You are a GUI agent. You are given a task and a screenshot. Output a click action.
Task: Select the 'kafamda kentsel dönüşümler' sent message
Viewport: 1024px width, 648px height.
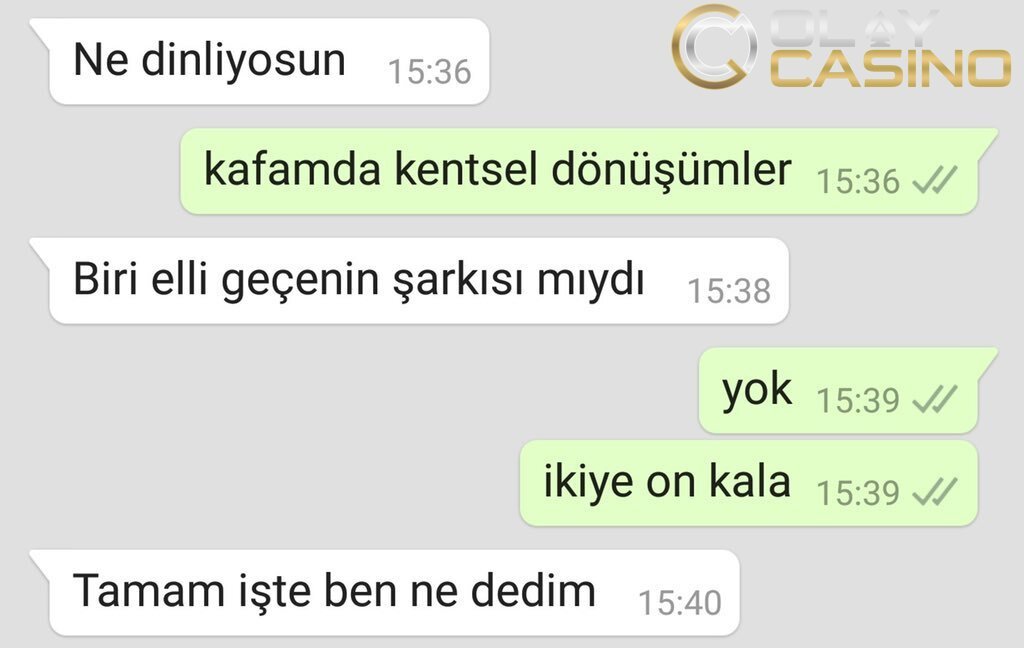(579, 171)
